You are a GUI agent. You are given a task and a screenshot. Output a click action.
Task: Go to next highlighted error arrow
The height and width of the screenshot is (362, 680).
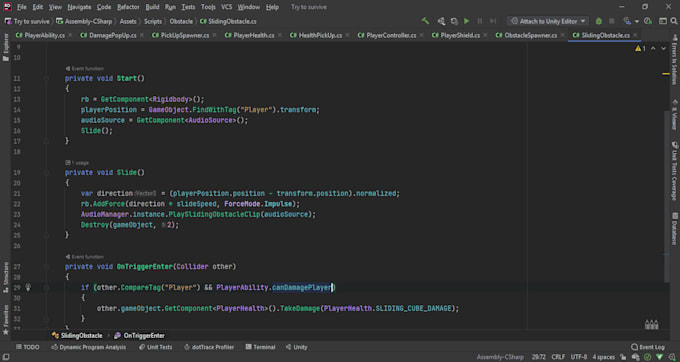(x=664, y=49)
